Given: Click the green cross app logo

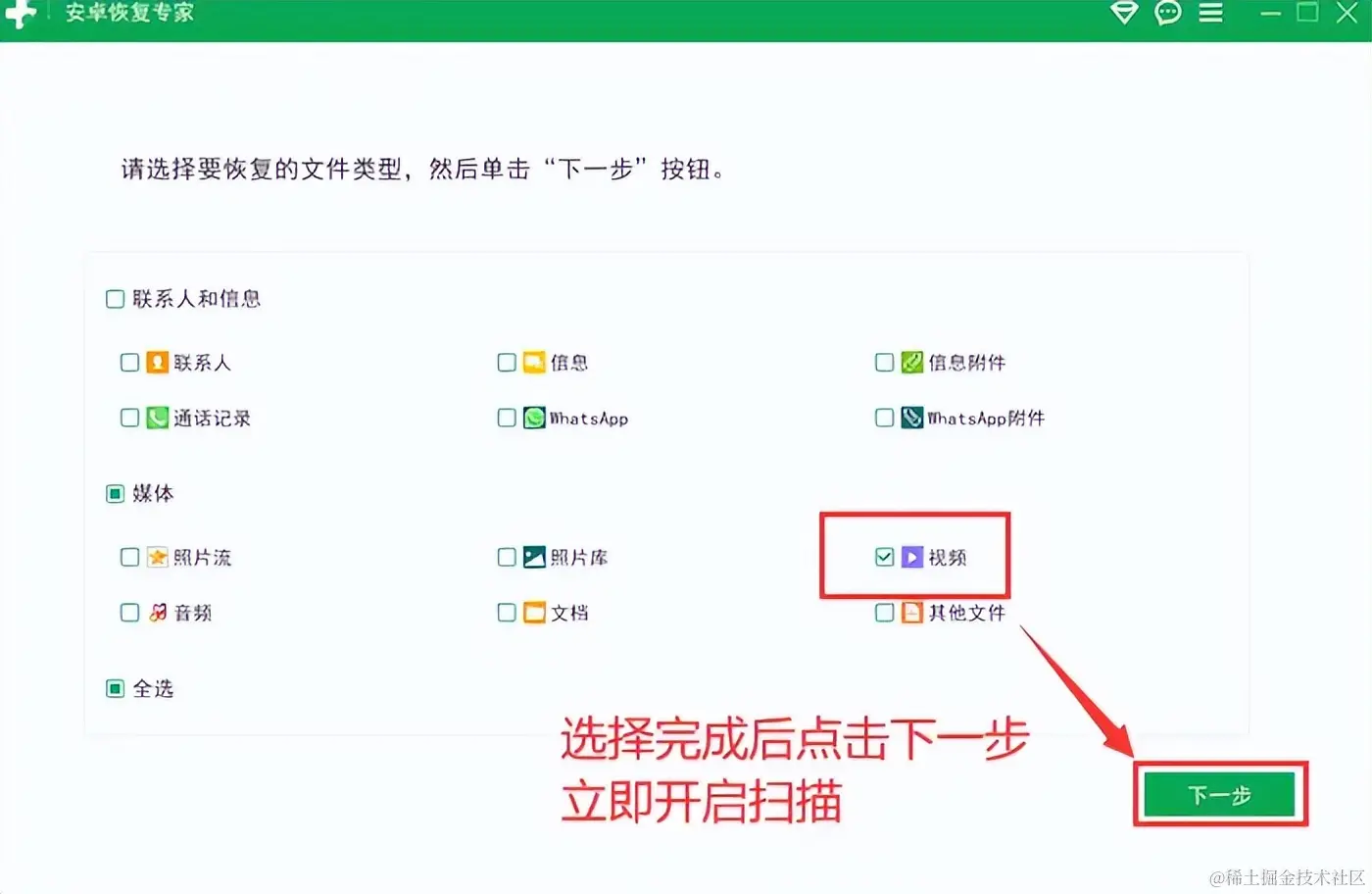Looking at the screenshot, I should point(21,14).
